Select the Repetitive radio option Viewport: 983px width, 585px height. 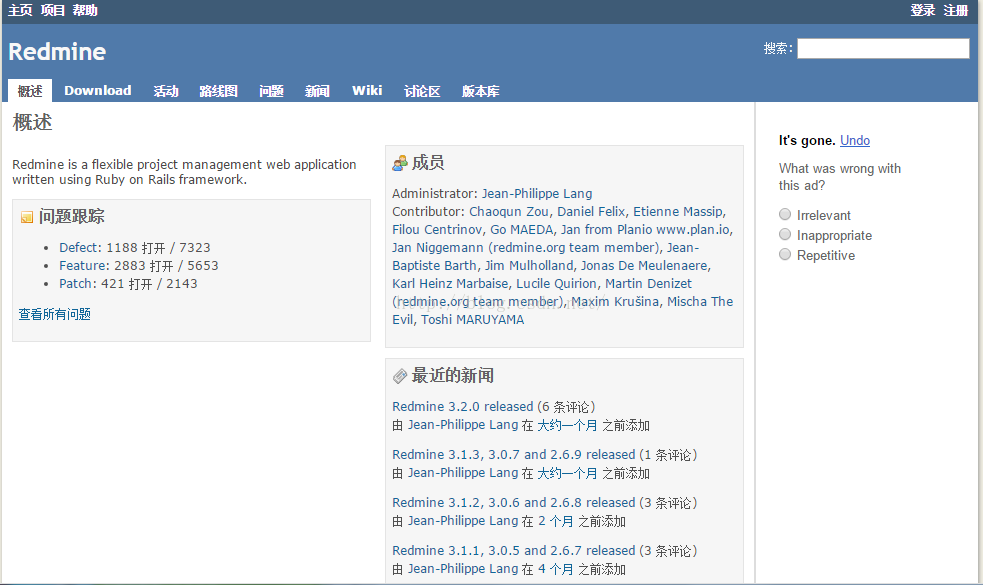pyautogui.click(x=785, y=255)
